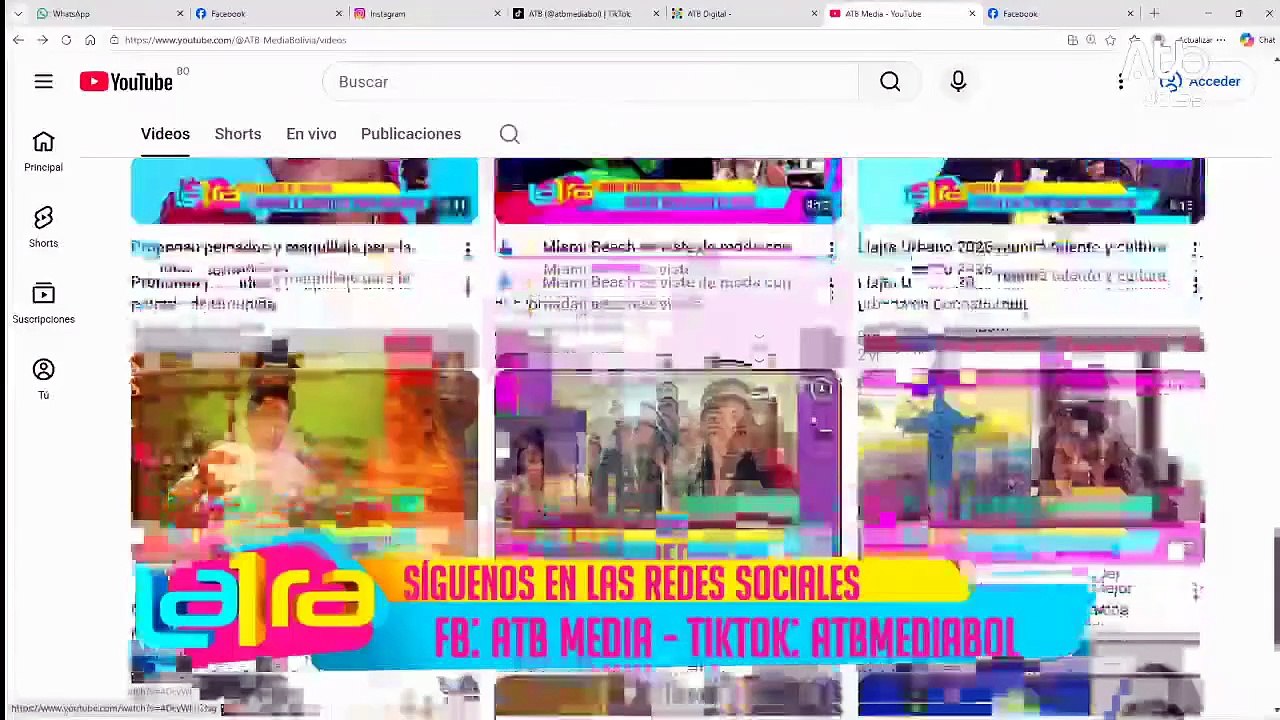Click the Acceder sign-in button

[x=1202, y=82]
